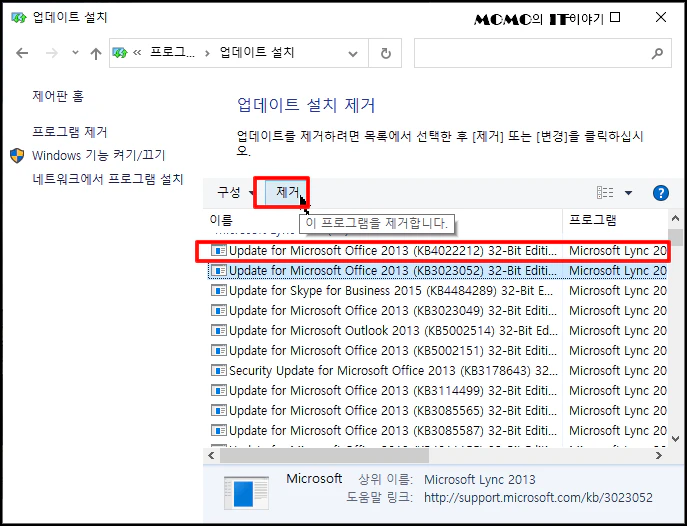
Task: Click the 제거 toolbar button
Action: 287,192
